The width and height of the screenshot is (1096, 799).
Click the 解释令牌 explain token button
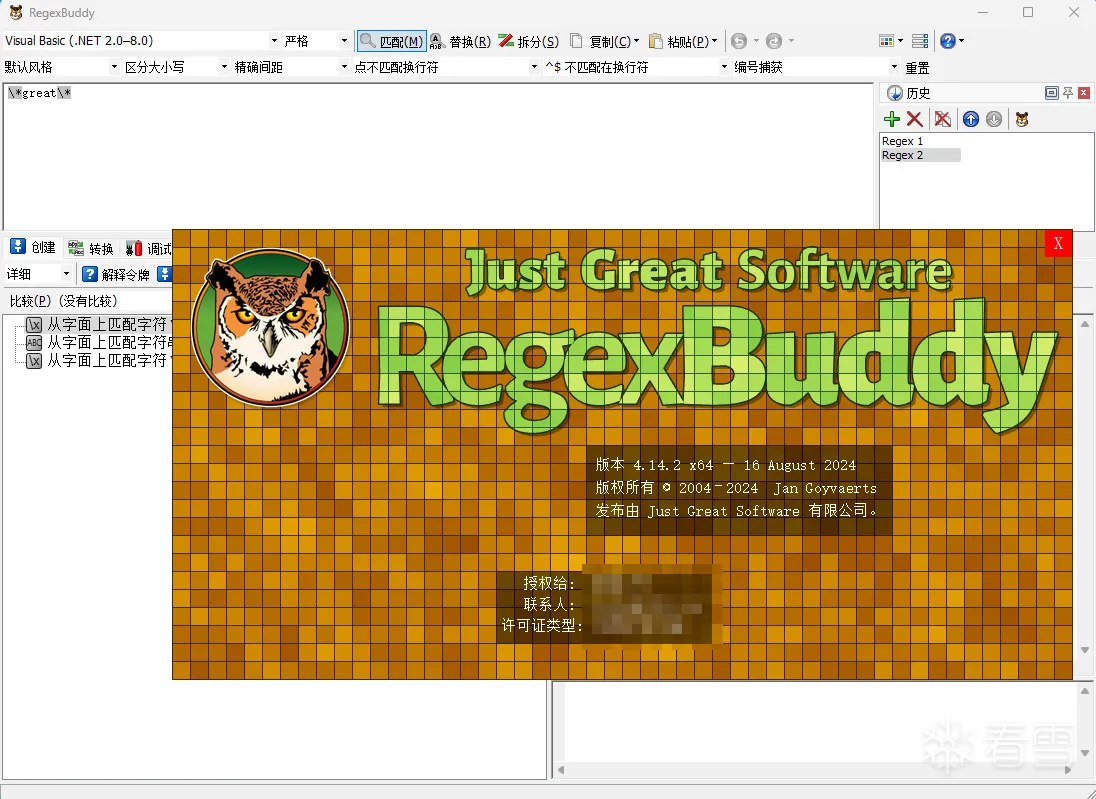[116, 274]
